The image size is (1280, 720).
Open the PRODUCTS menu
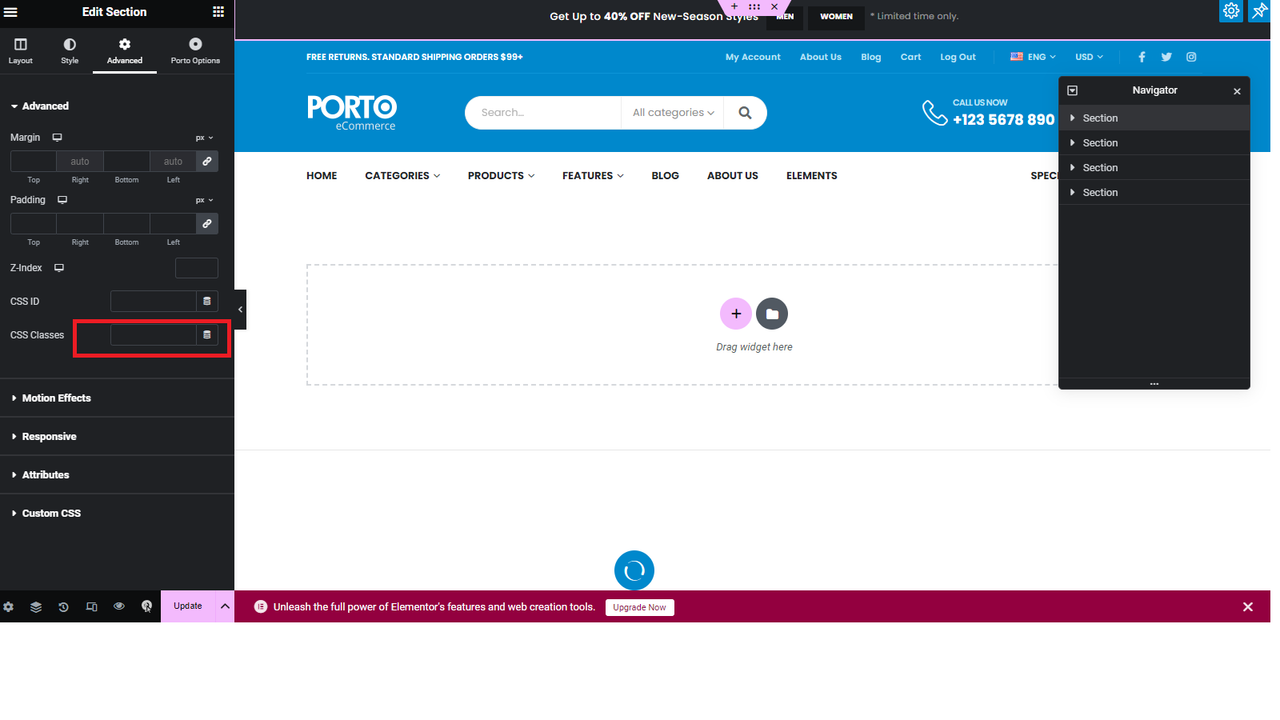point(501,176)
